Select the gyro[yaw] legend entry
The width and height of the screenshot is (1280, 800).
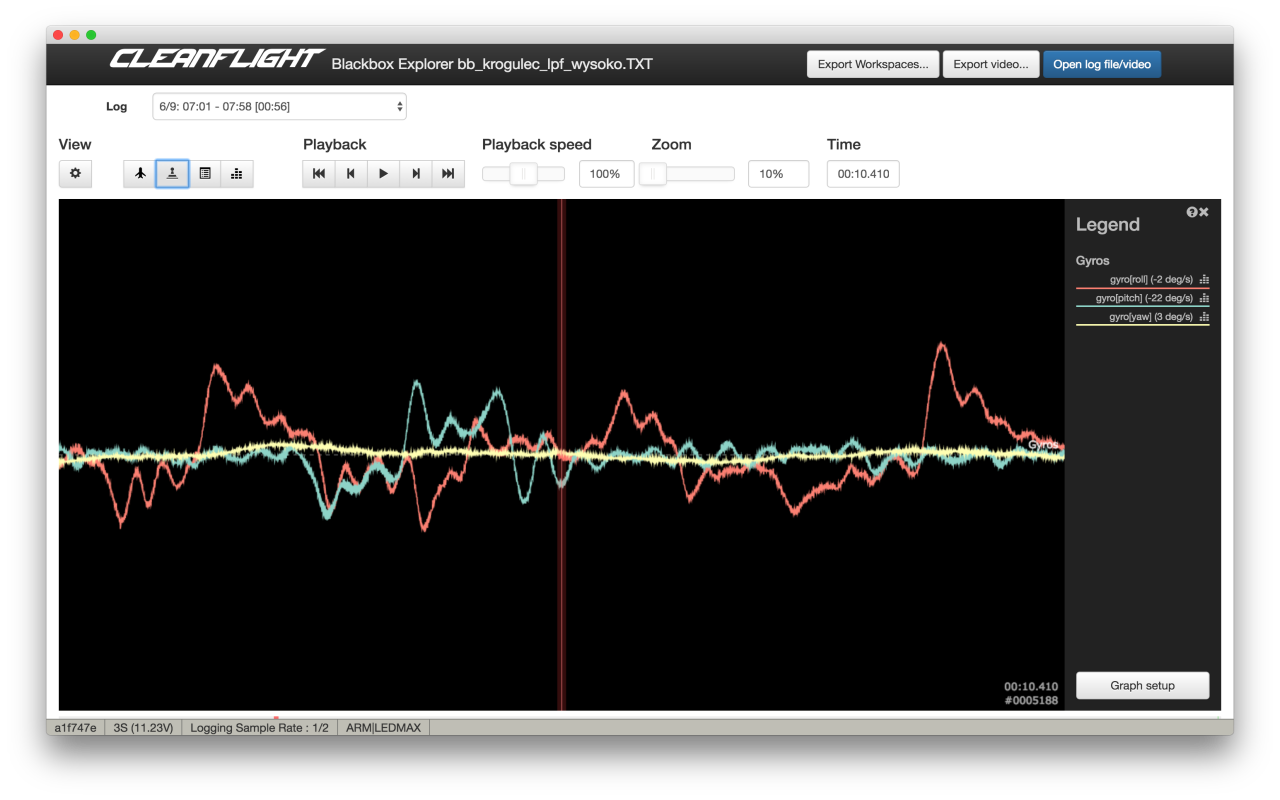point(1150,316)
